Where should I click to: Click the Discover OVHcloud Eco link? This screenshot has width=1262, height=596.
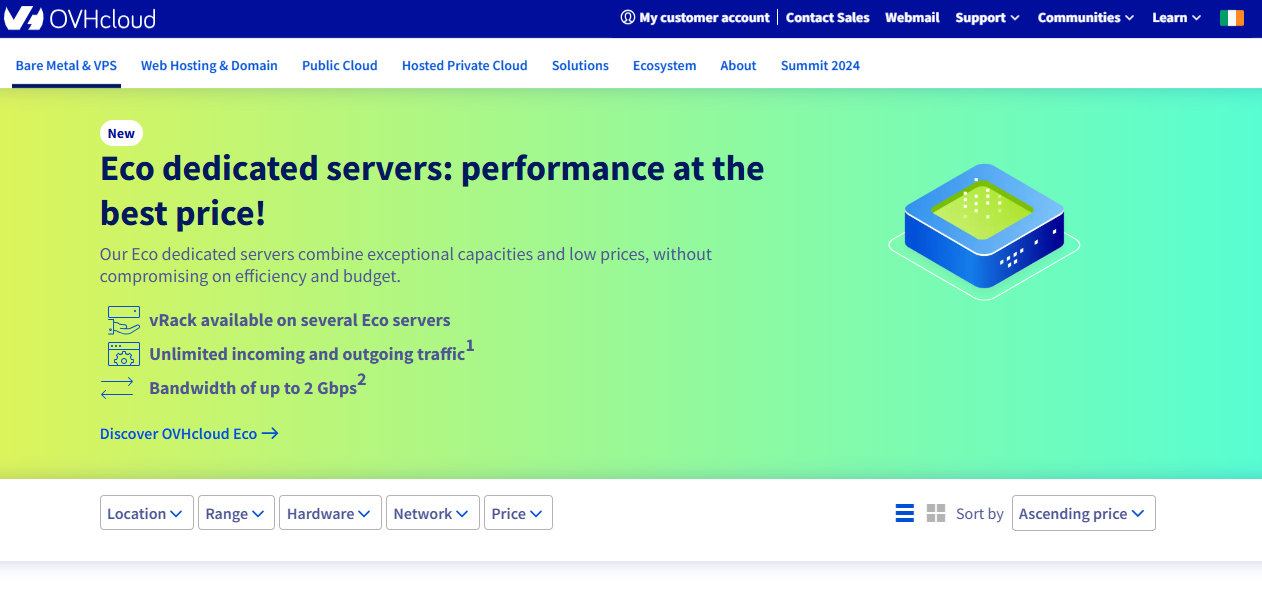(188, 433)
